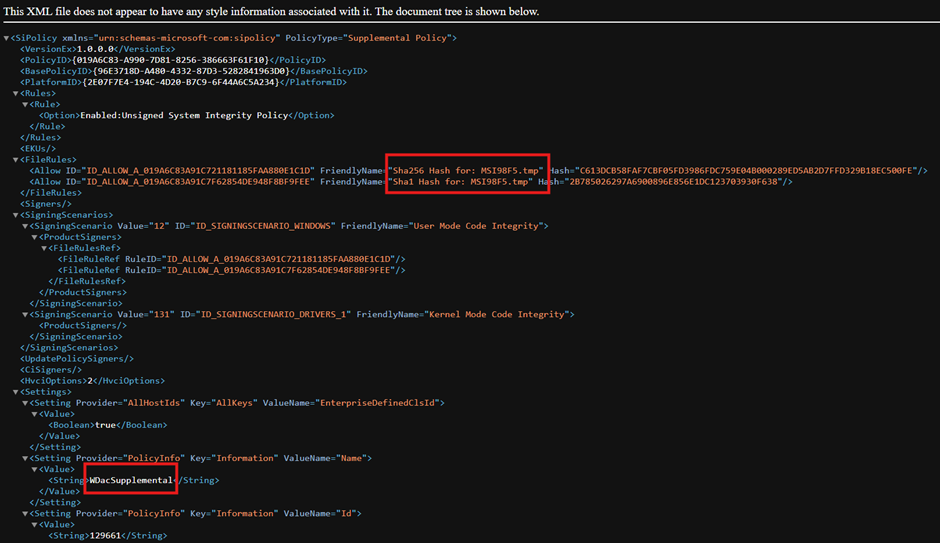The image size is (940, 543).
Task: Collapse the FileRulesRef element
Action: (x=45, y=248)
